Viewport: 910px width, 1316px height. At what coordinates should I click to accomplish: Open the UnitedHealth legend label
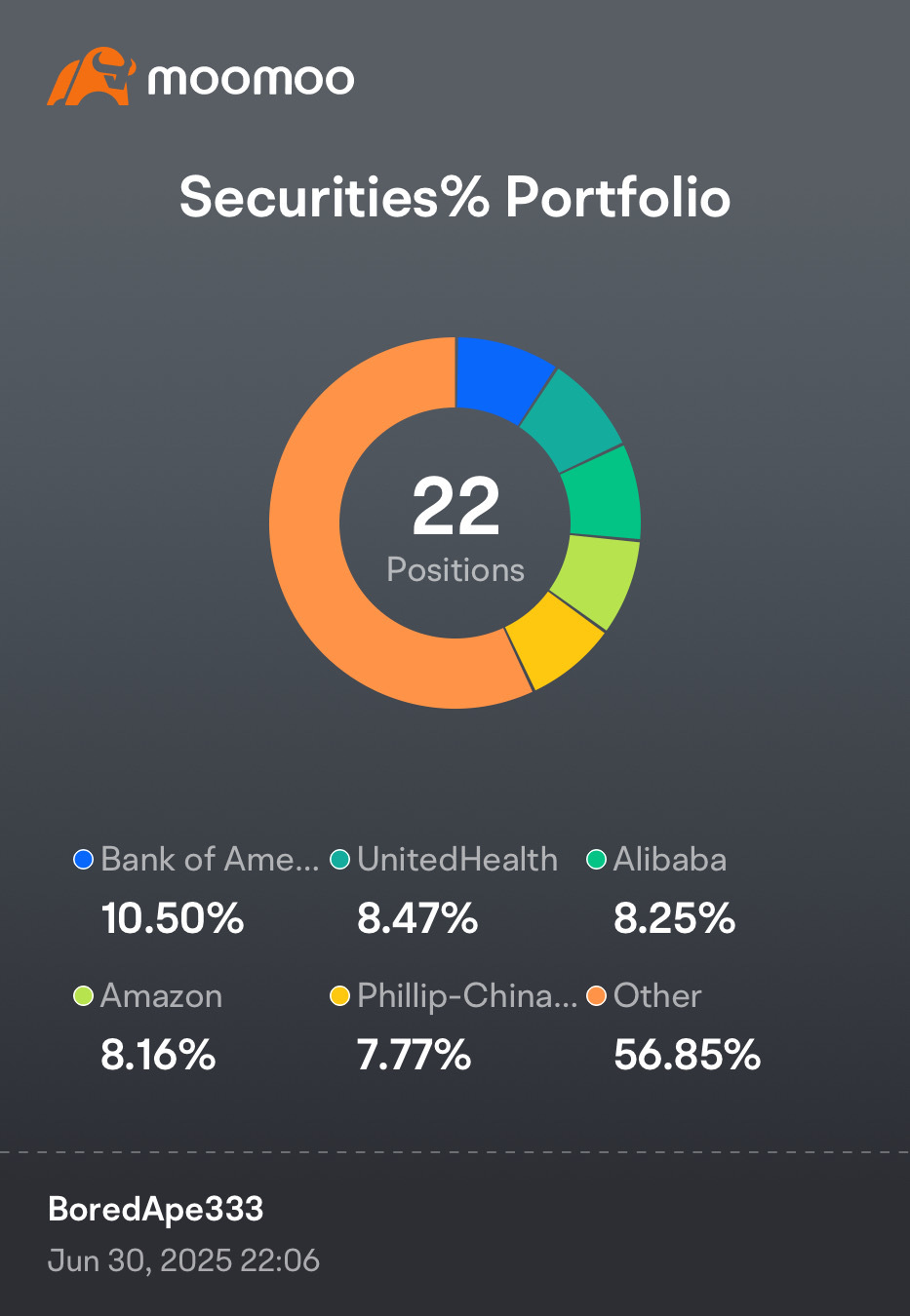pyautogui.click(x=457, y=860)
